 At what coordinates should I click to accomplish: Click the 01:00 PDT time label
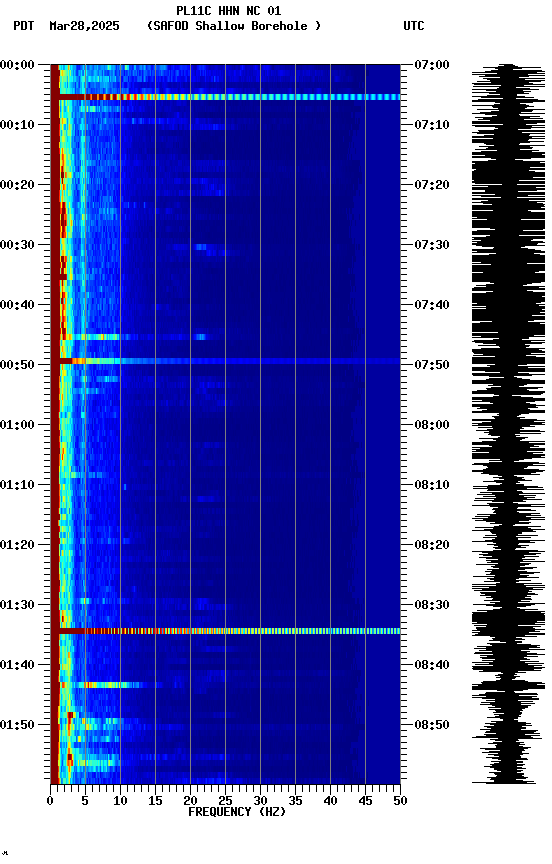pos(17,425)
